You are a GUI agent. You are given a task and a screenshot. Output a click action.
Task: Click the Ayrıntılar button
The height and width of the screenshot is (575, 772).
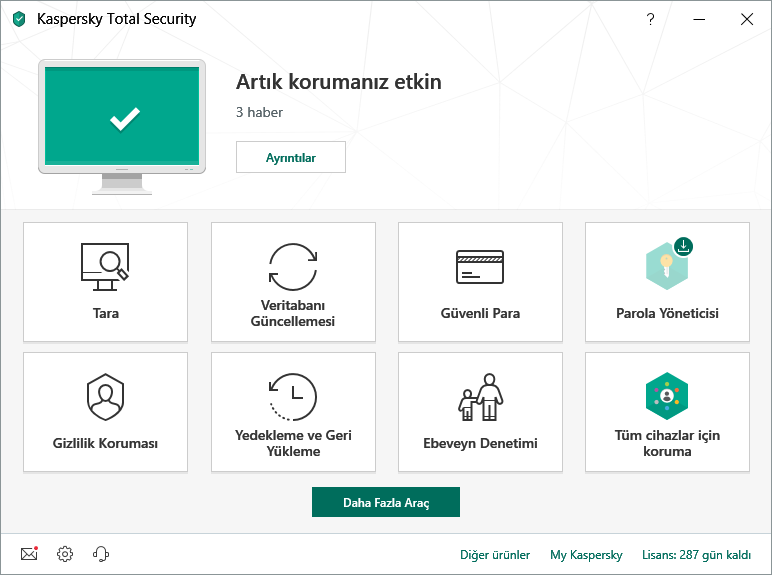coord(291,158)
